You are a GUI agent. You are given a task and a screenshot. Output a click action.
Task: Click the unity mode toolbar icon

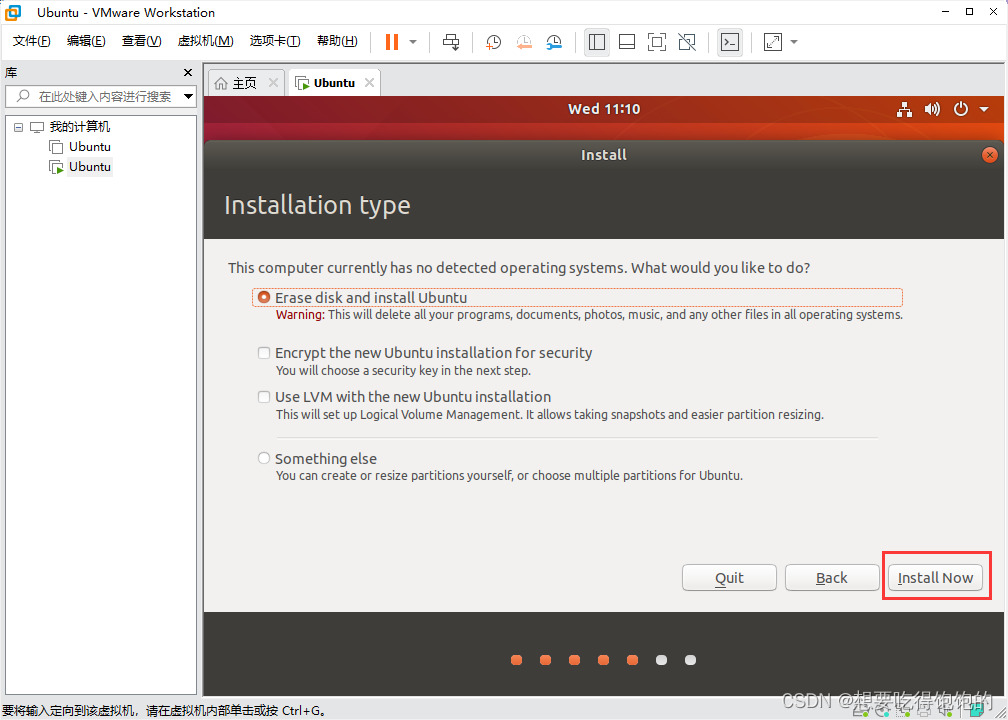tap(687, 42)
